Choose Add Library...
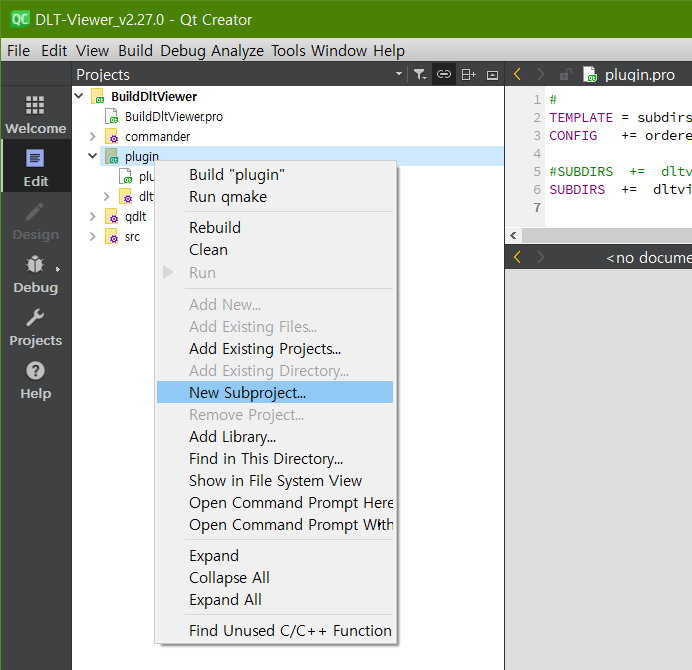Viewport: 692px width, 670px height. [x=275, y=437]
